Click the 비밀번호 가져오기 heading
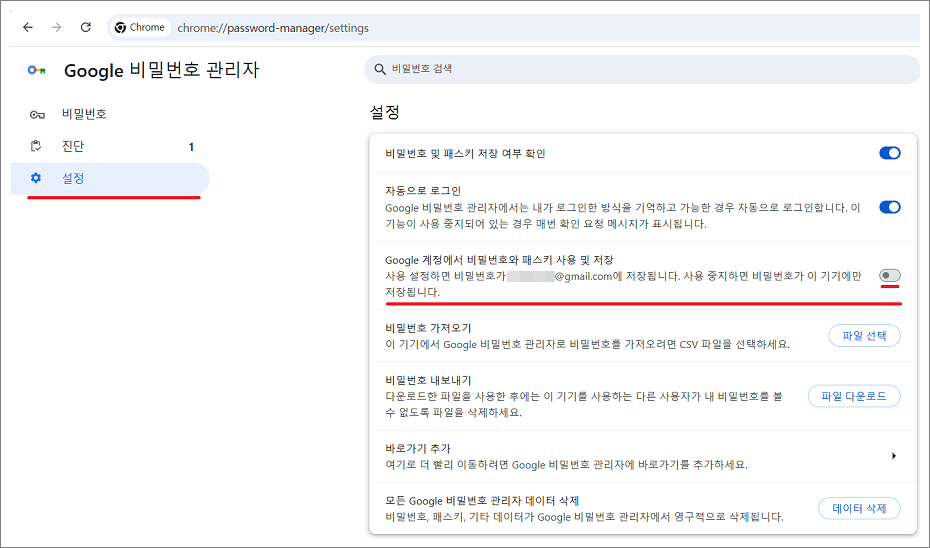 (428, 328)
